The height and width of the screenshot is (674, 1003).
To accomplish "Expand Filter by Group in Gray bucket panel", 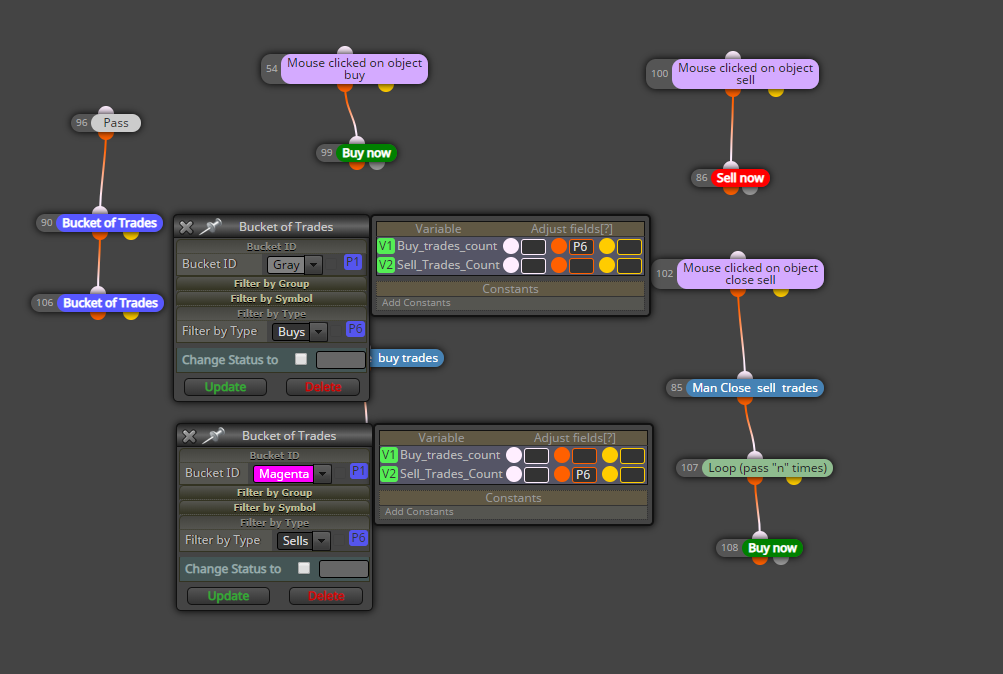I will (271, 283).
